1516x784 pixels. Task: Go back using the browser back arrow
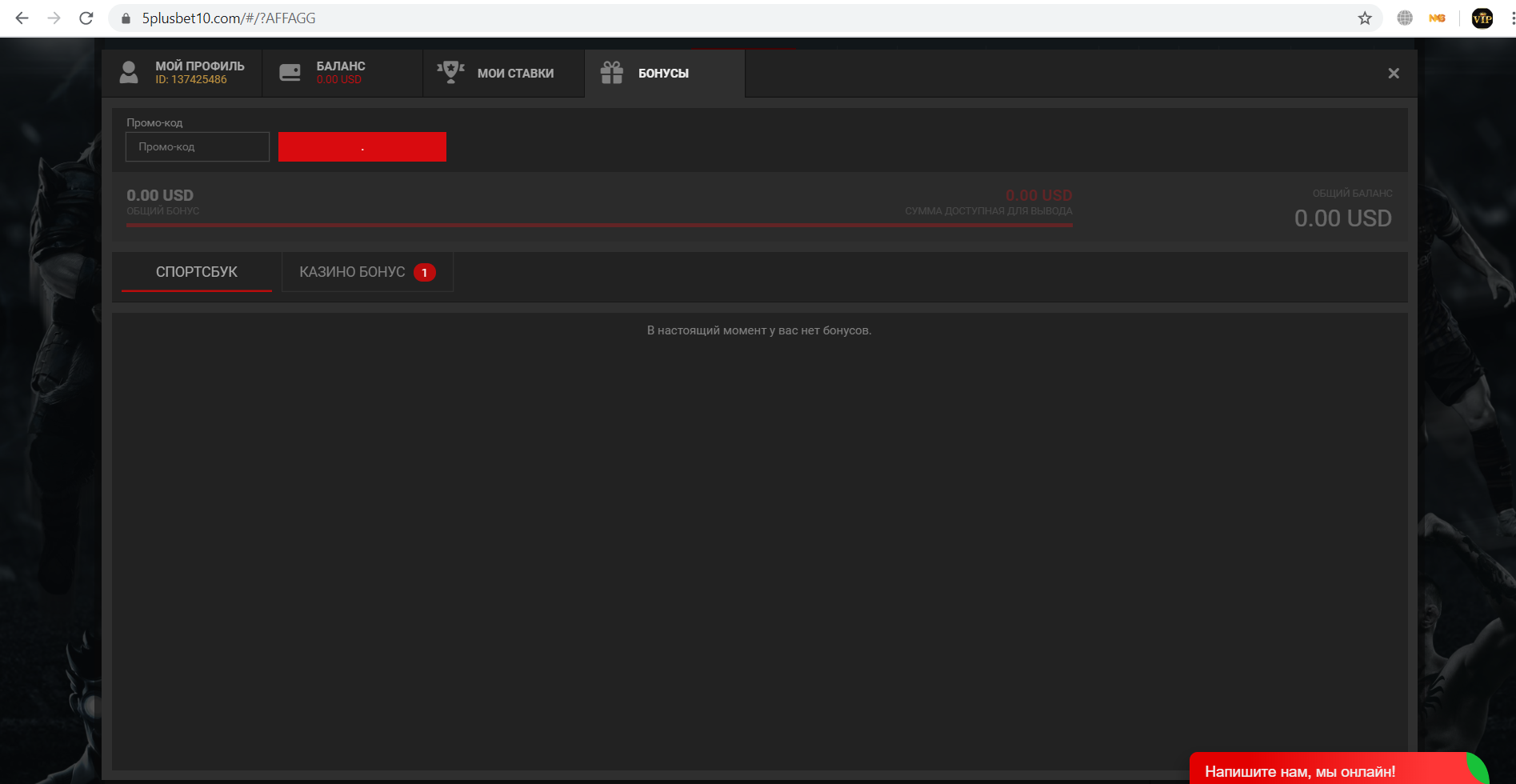coord(22,18)
